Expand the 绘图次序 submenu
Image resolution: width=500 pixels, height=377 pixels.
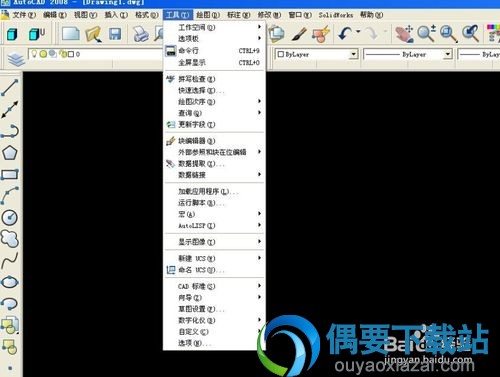coord(214,102)
